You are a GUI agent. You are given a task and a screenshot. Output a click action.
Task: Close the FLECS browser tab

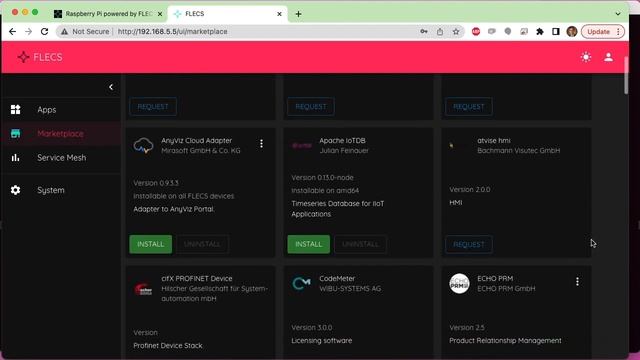click(279, 14)
